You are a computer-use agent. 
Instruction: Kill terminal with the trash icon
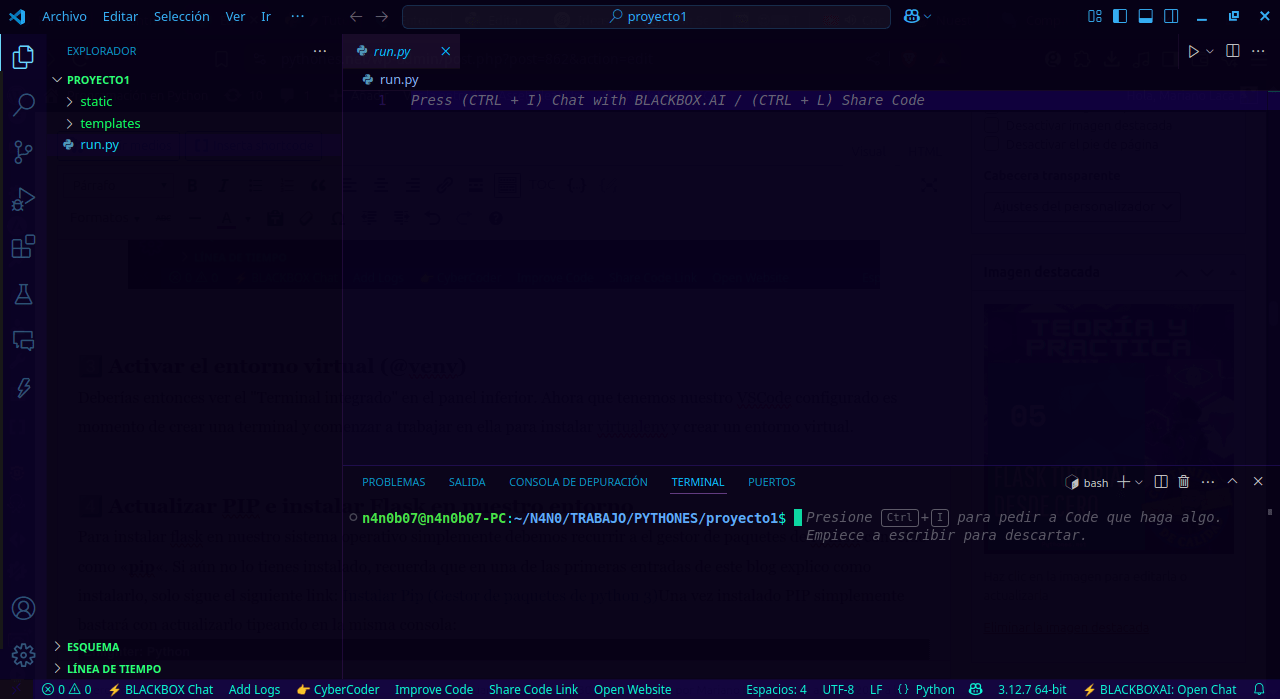point(1184,482)
